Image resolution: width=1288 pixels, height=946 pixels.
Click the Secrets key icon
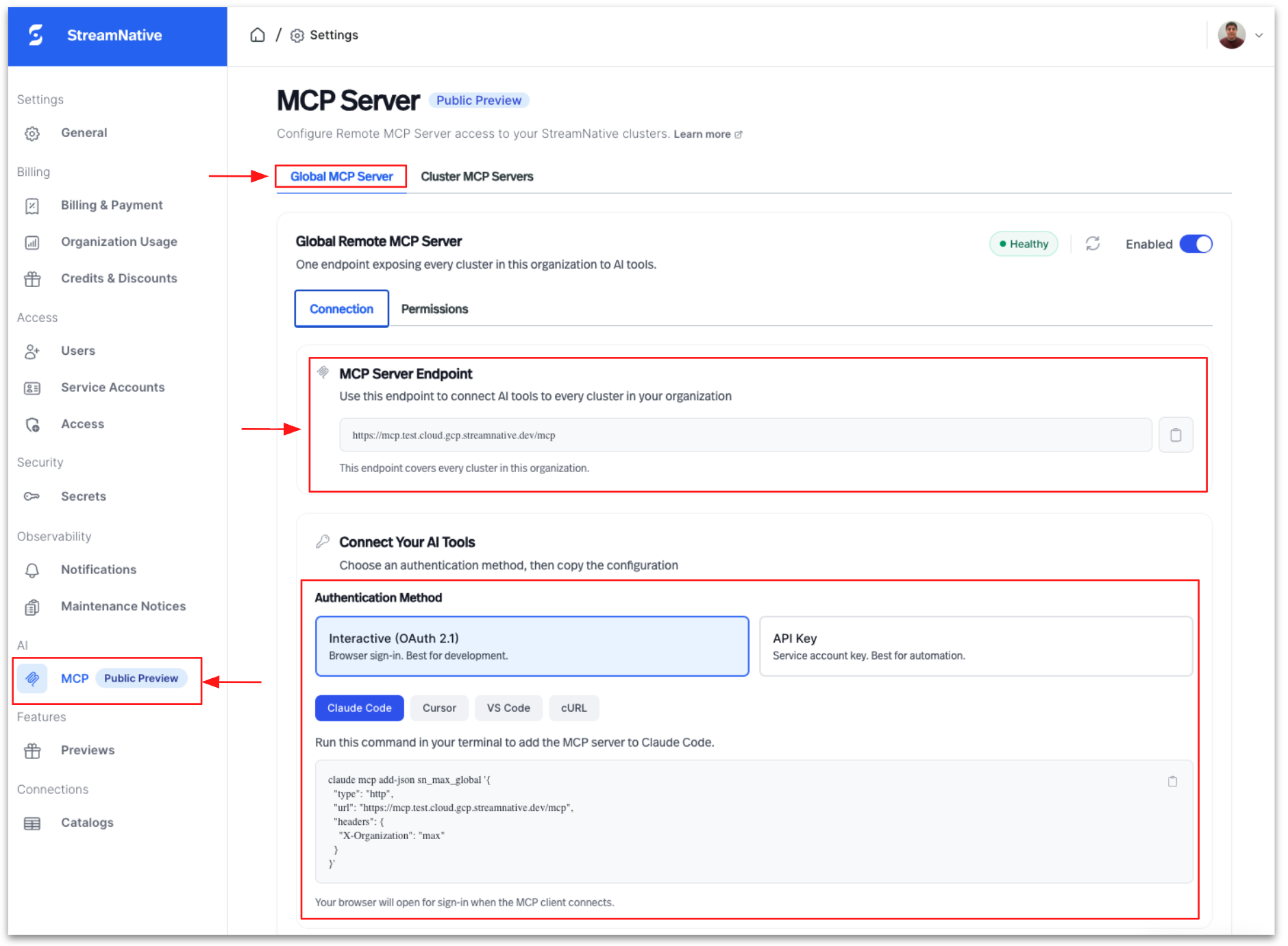[x=32, y=497]
